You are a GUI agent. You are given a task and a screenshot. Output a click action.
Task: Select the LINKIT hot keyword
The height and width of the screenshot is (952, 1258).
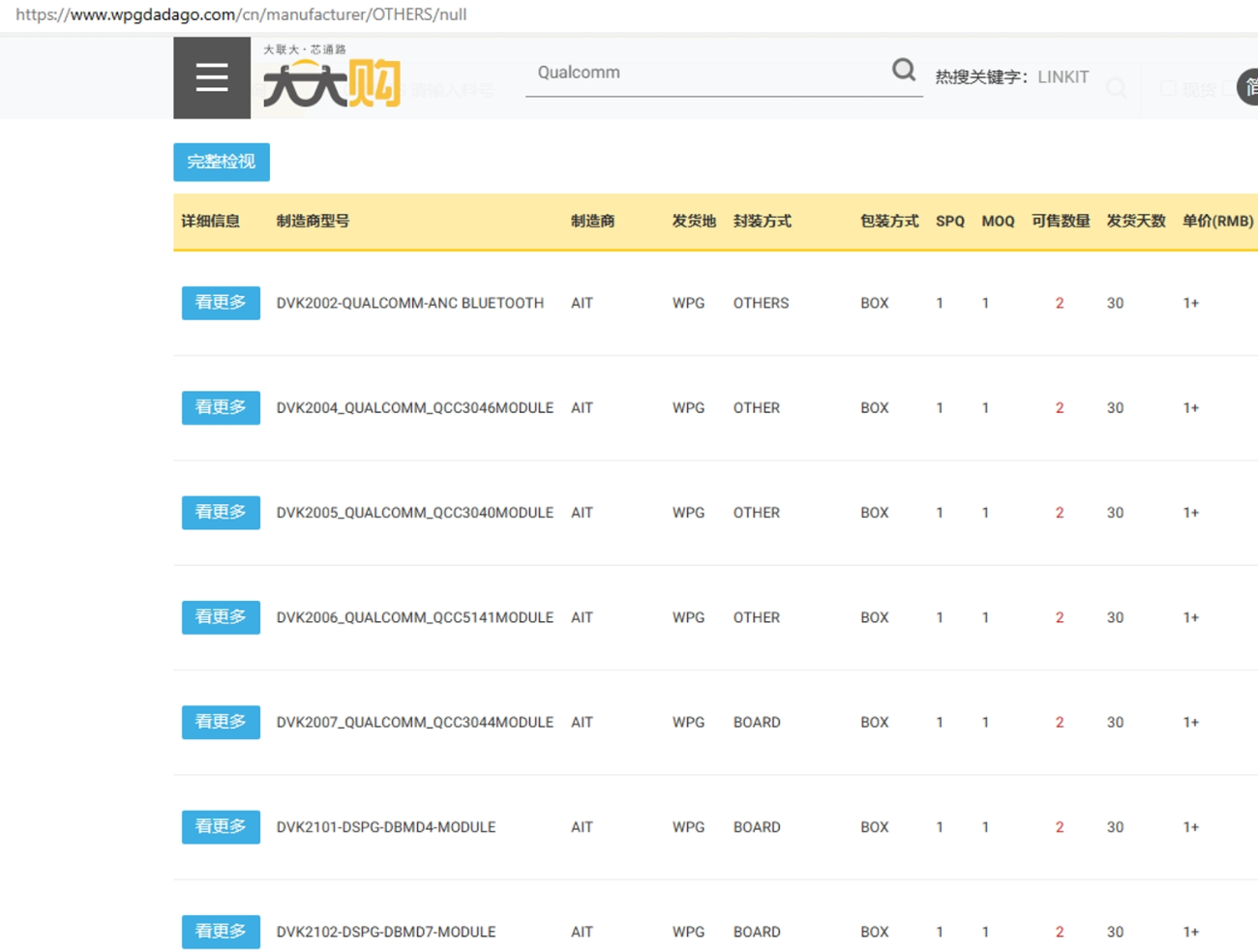pyautogui.click(x=1063, y=77)
